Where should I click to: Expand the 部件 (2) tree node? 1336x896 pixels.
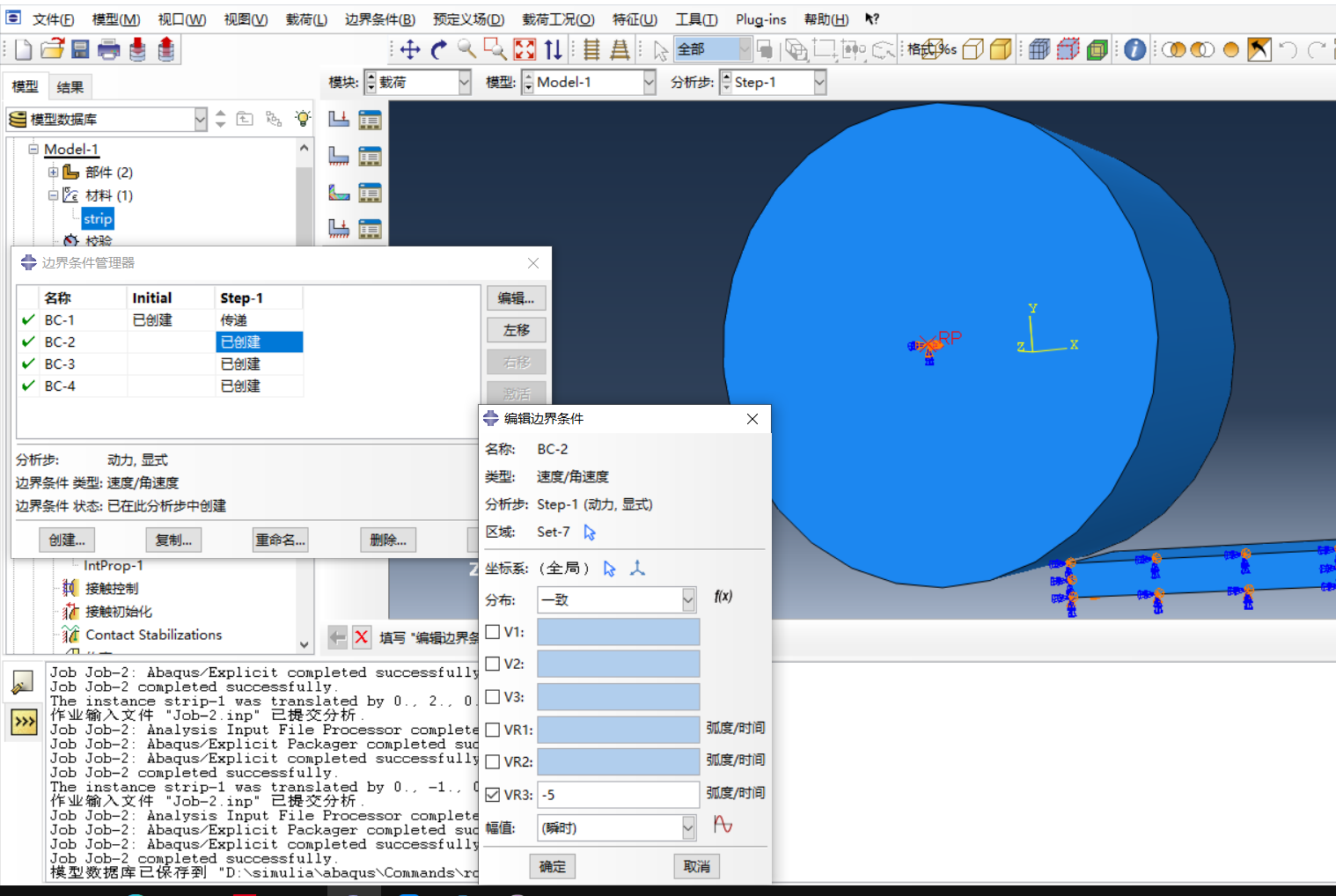click(53, 173)
